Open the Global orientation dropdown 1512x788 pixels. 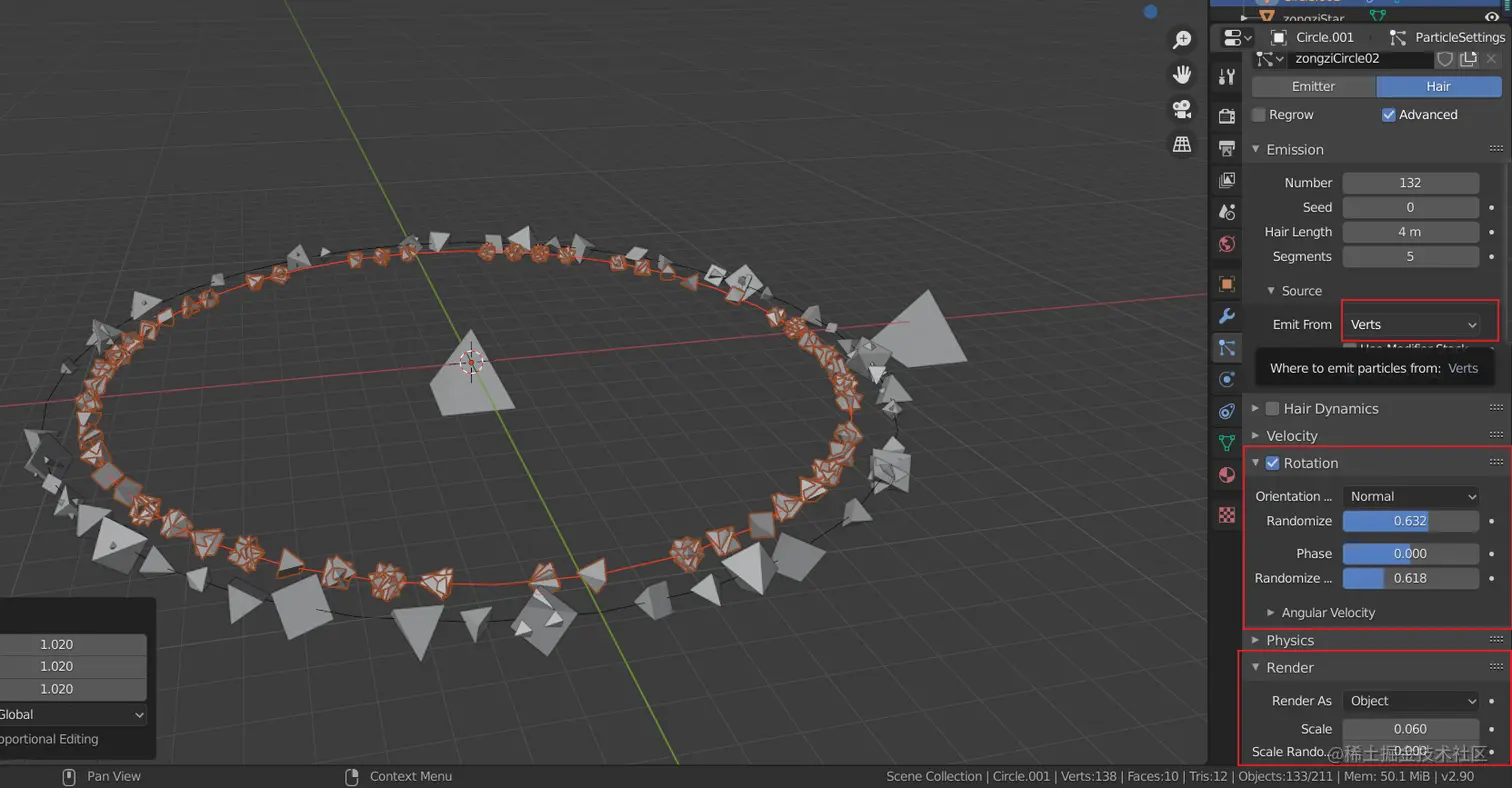[x=73, y=714]
